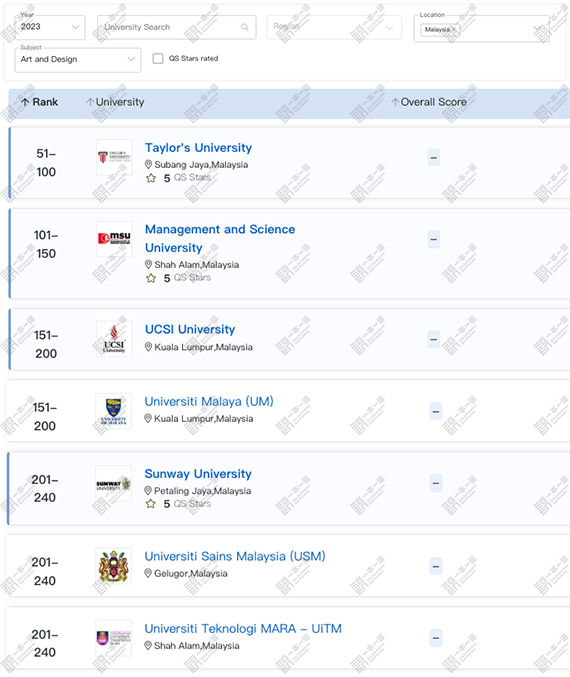
Task: Open the Year 2023 dropdown
Action: [50, 27]
